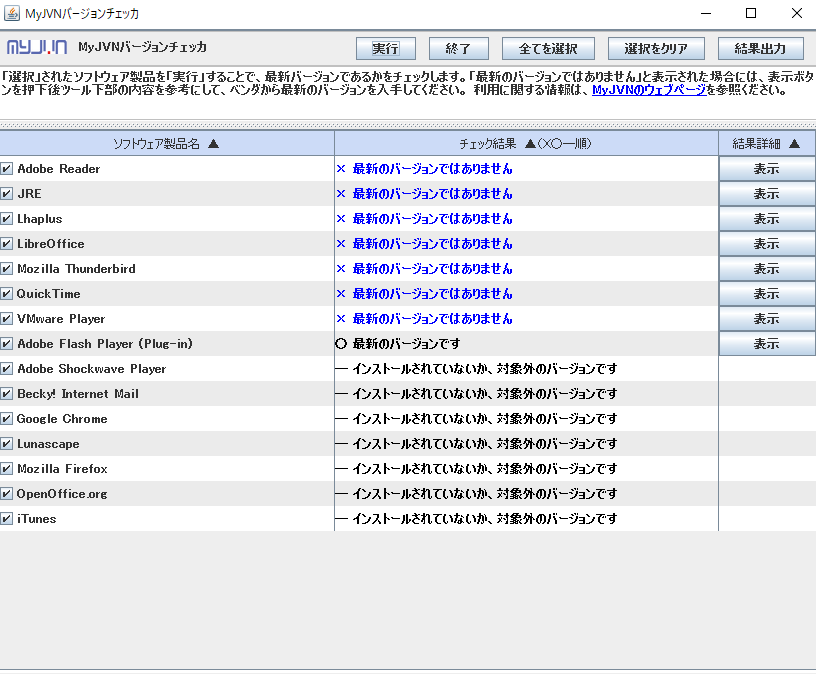Toggle the Google Chrome checkbox
Image resolution: width=816 pixels, height=674 pixels.
(7, 418)
